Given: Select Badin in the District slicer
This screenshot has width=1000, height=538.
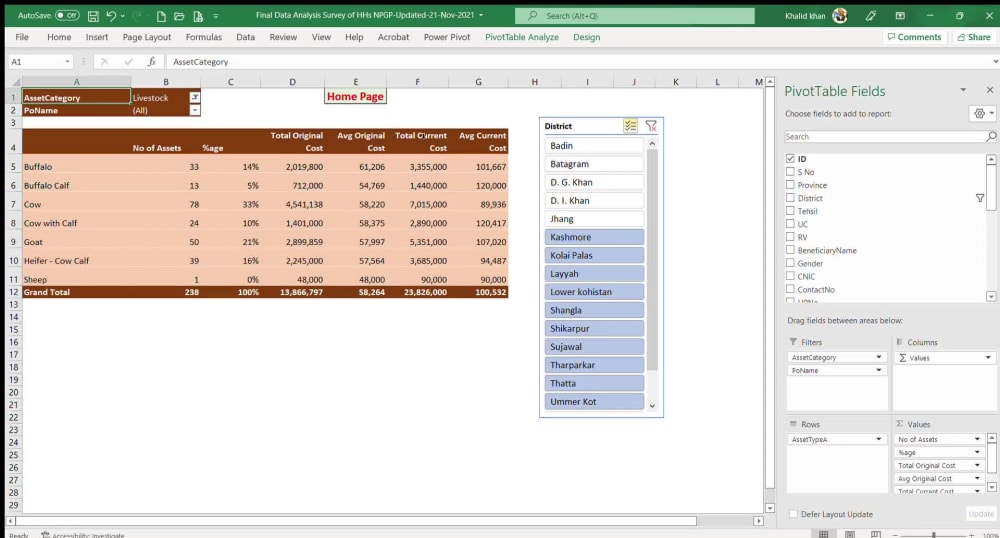Looking at the screenshot, I should [x=594, y=145].
